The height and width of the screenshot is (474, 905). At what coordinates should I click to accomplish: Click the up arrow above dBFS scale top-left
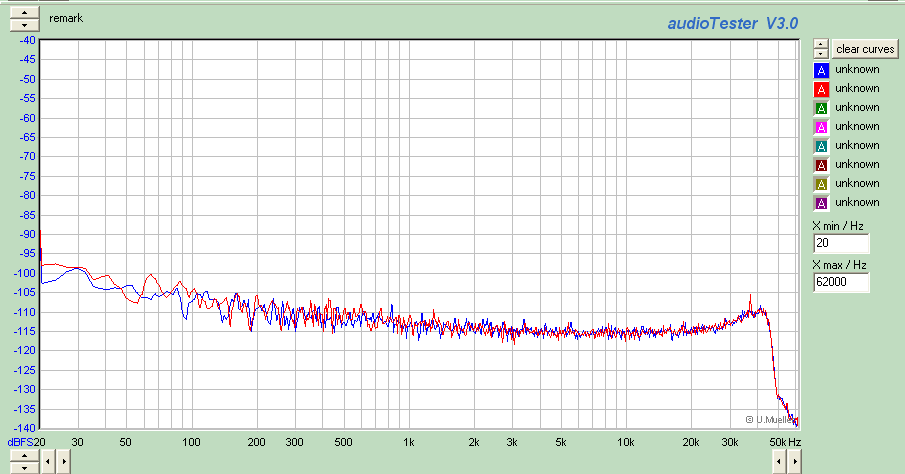(x=24, y=12)
